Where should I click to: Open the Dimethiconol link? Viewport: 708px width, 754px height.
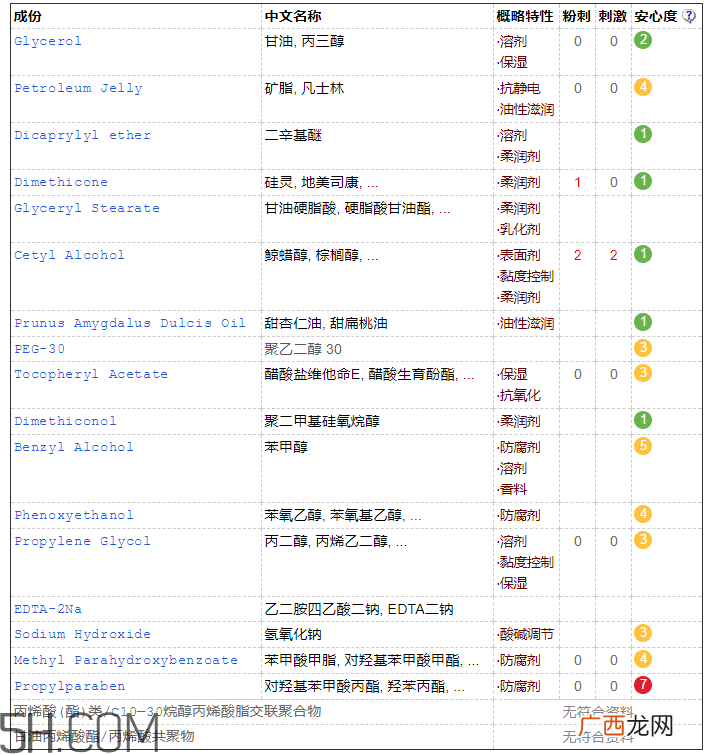pos(65,421)
